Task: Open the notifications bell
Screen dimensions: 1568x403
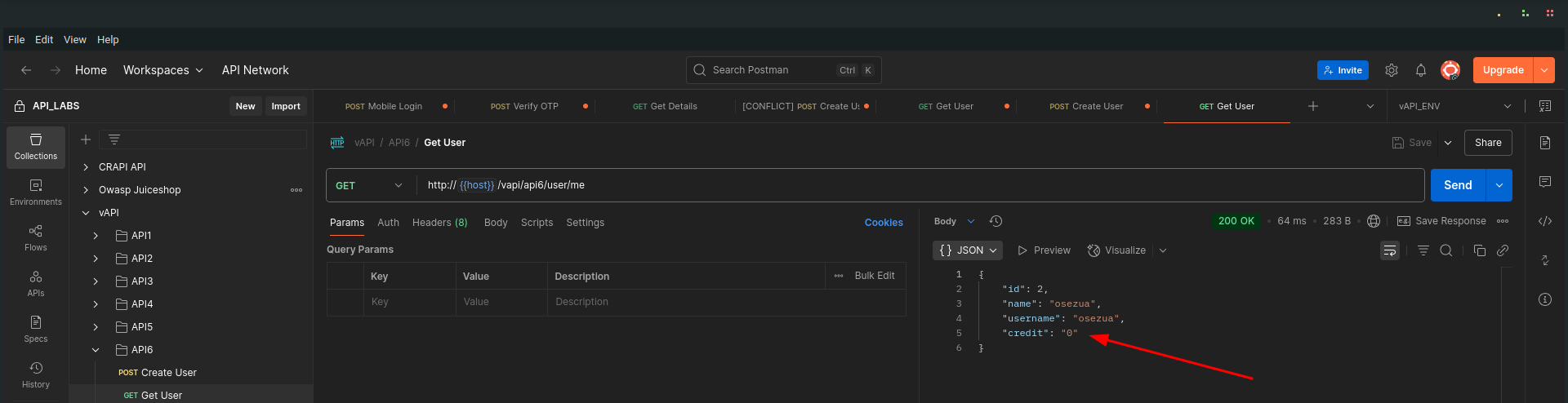Action: 1421,70
